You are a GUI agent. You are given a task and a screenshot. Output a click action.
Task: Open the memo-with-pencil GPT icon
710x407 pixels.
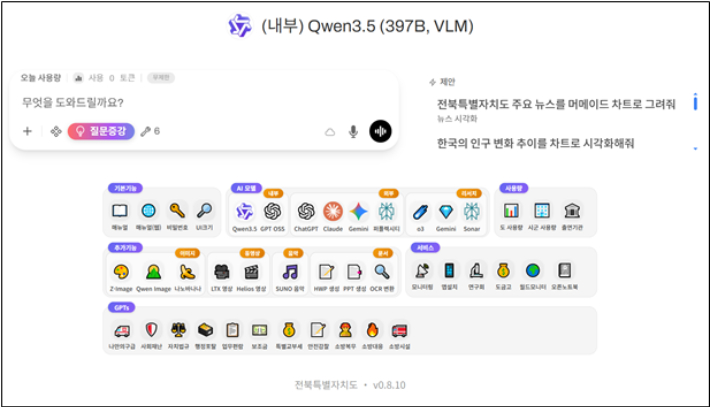[318, 330]
